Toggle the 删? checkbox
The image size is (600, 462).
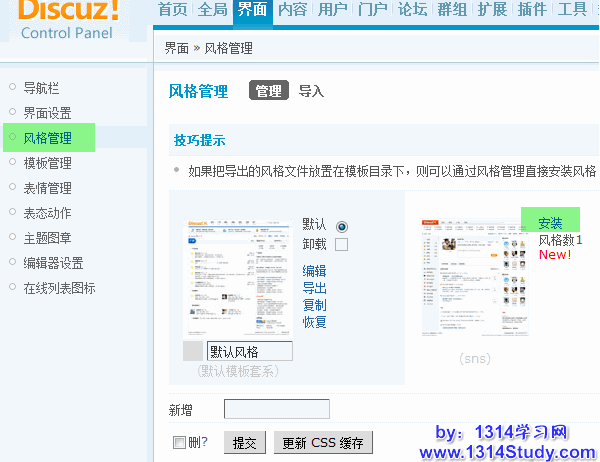tap(179, 442)
